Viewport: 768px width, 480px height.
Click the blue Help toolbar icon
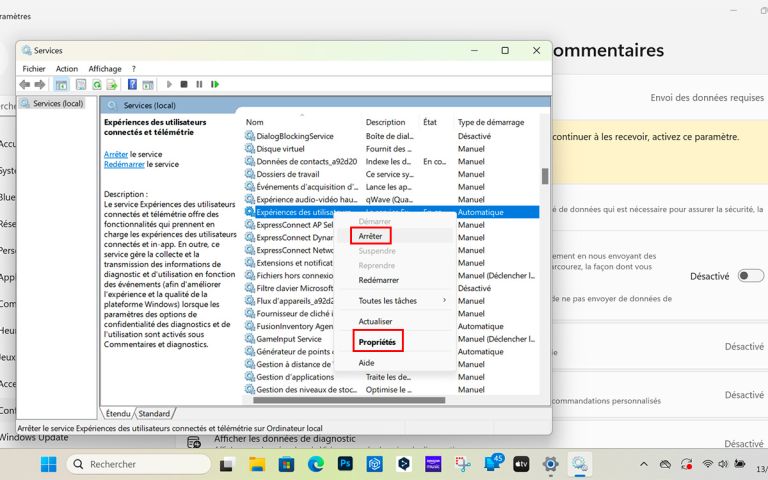tap(132, 85)
